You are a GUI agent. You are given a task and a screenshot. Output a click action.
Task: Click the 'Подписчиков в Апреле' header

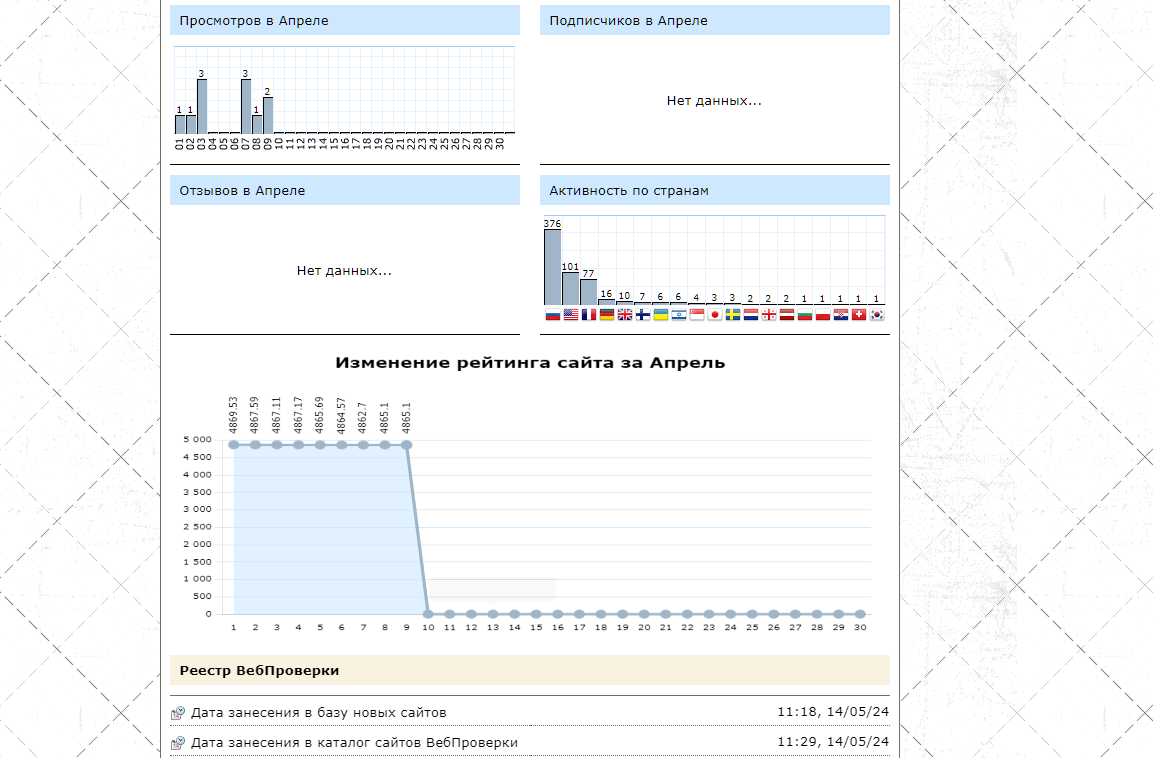coord(715,21)
